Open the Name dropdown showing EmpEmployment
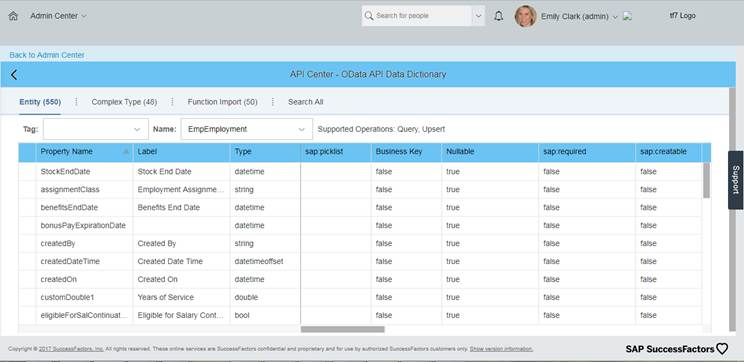Screen dimensions: 744x364 (247, 129)
